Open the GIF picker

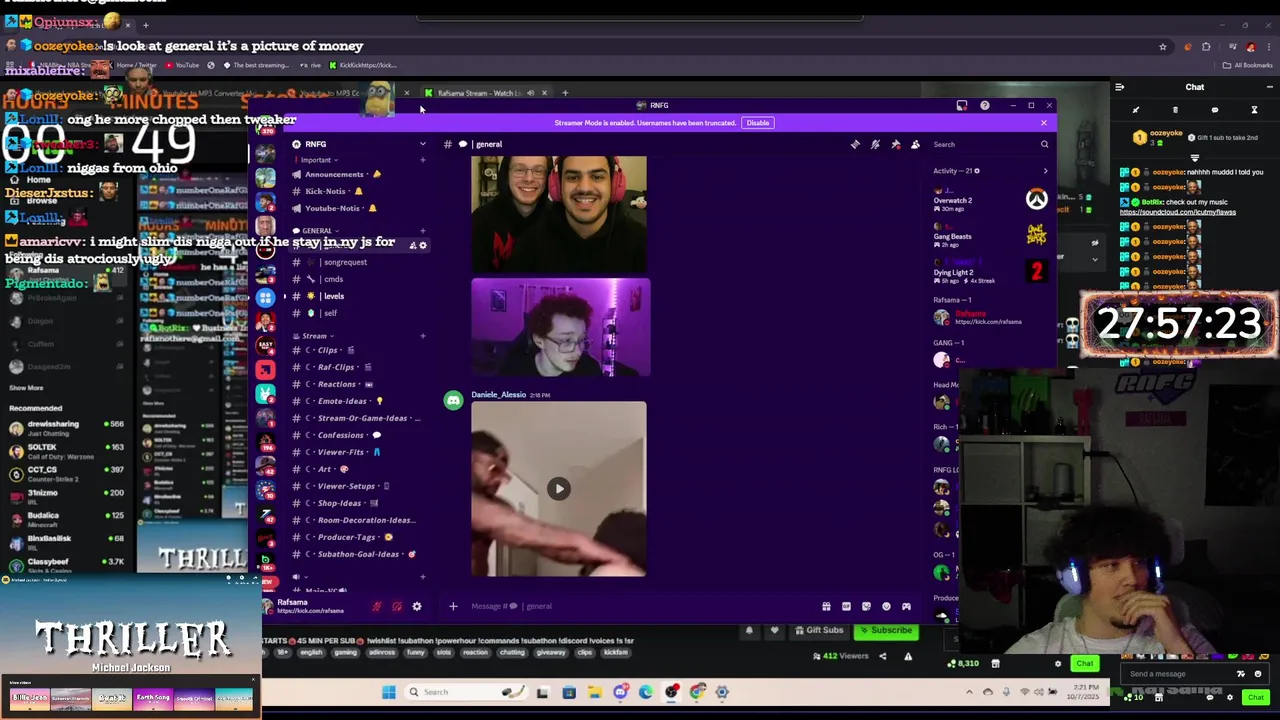[x=846, y=606]
